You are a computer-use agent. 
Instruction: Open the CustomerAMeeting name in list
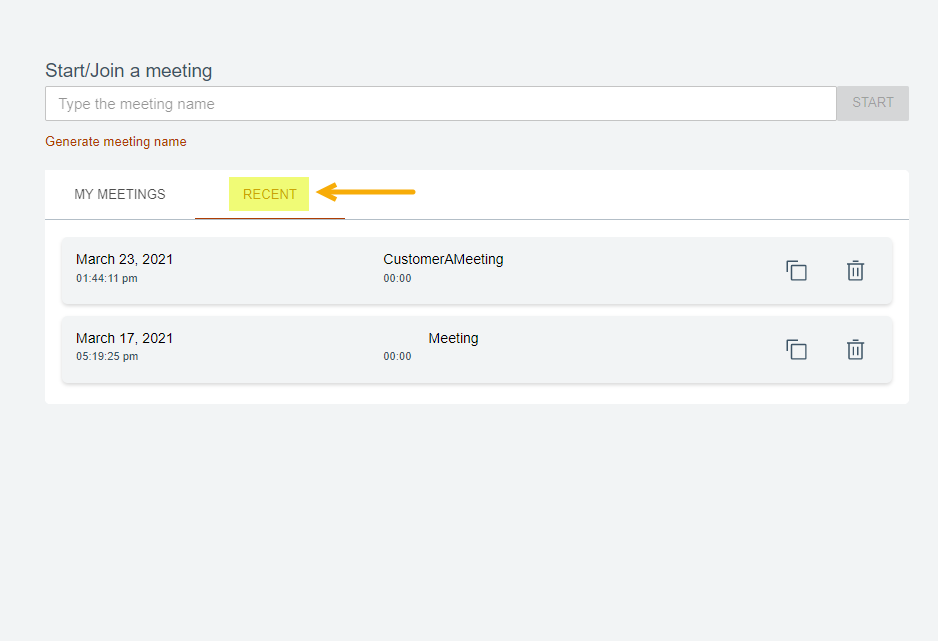pyautogui.click(x=443, y=259)
